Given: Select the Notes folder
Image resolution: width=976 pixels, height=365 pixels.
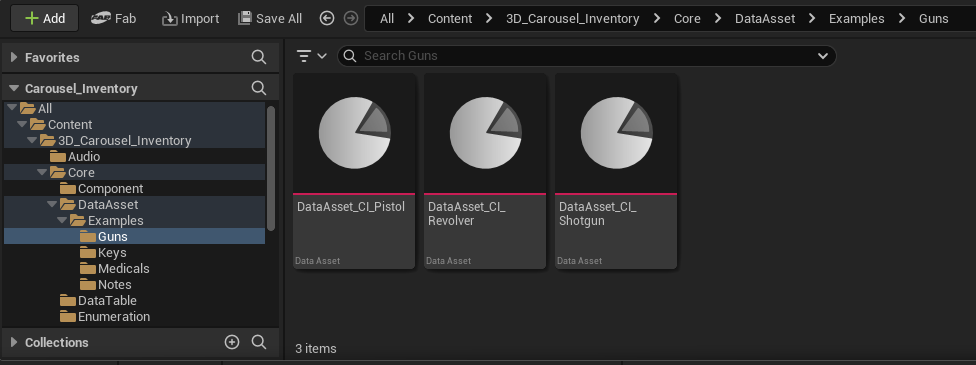Looking at the screenshot, I should point(134,285).
